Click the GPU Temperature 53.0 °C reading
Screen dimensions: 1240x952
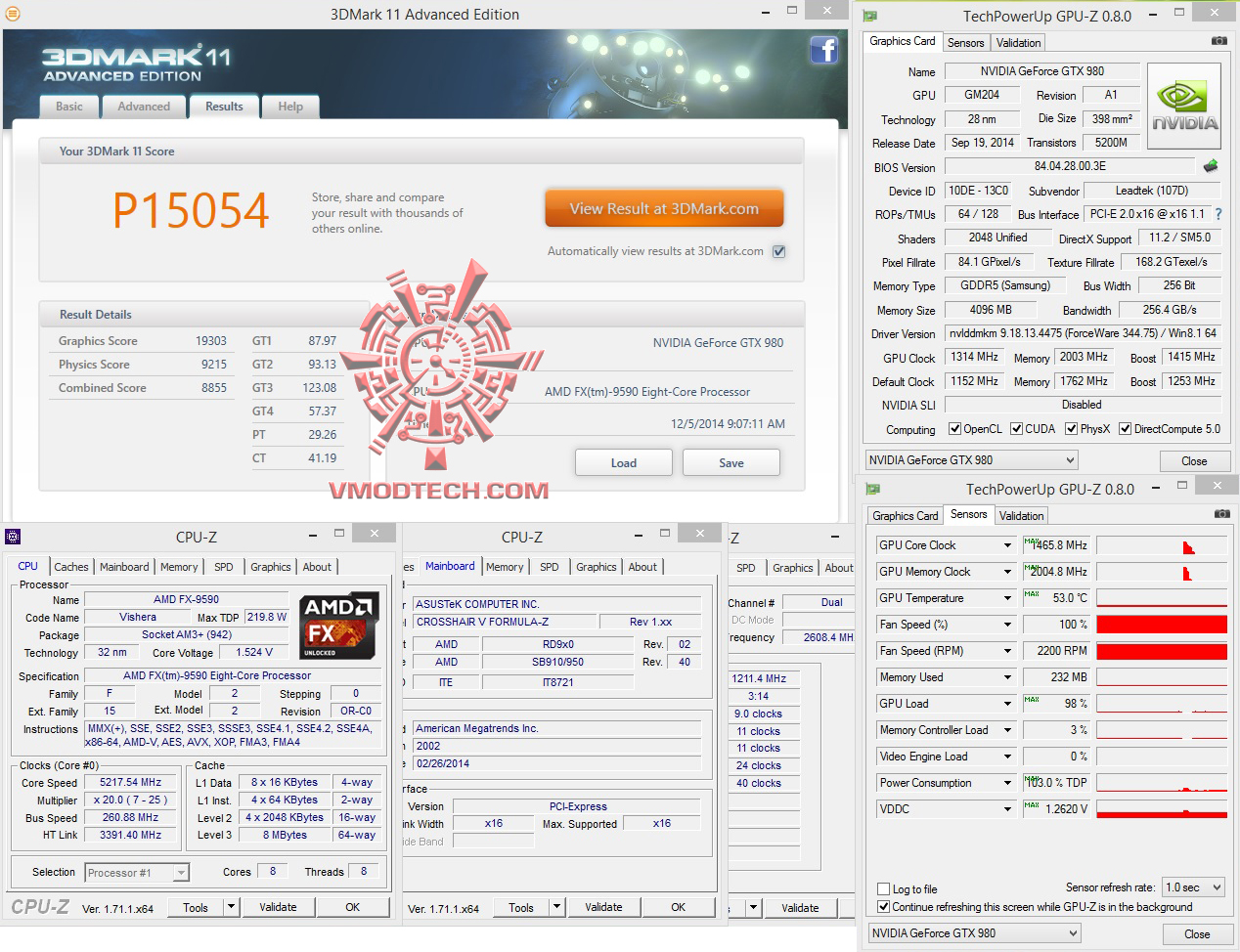tap(1056, 598)
